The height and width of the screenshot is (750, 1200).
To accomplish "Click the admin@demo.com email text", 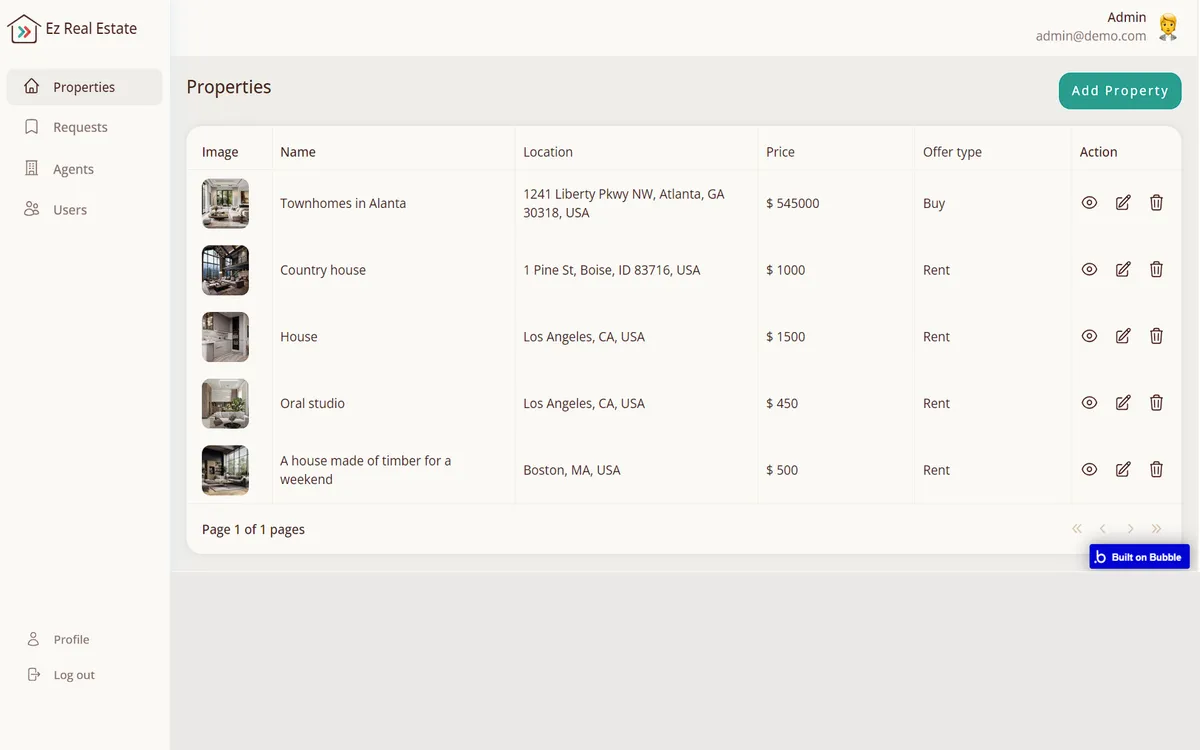I will 1091,36.
